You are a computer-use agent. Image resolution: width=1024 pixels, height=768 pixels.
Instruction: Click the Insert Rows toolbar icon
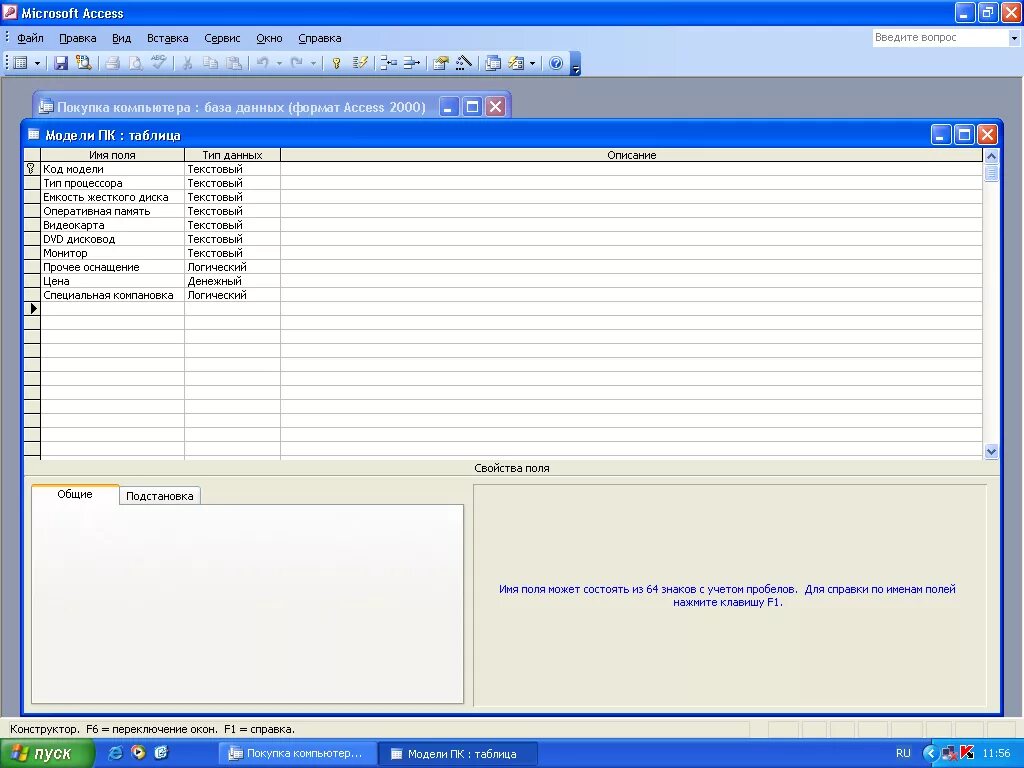tap(389, 63)
